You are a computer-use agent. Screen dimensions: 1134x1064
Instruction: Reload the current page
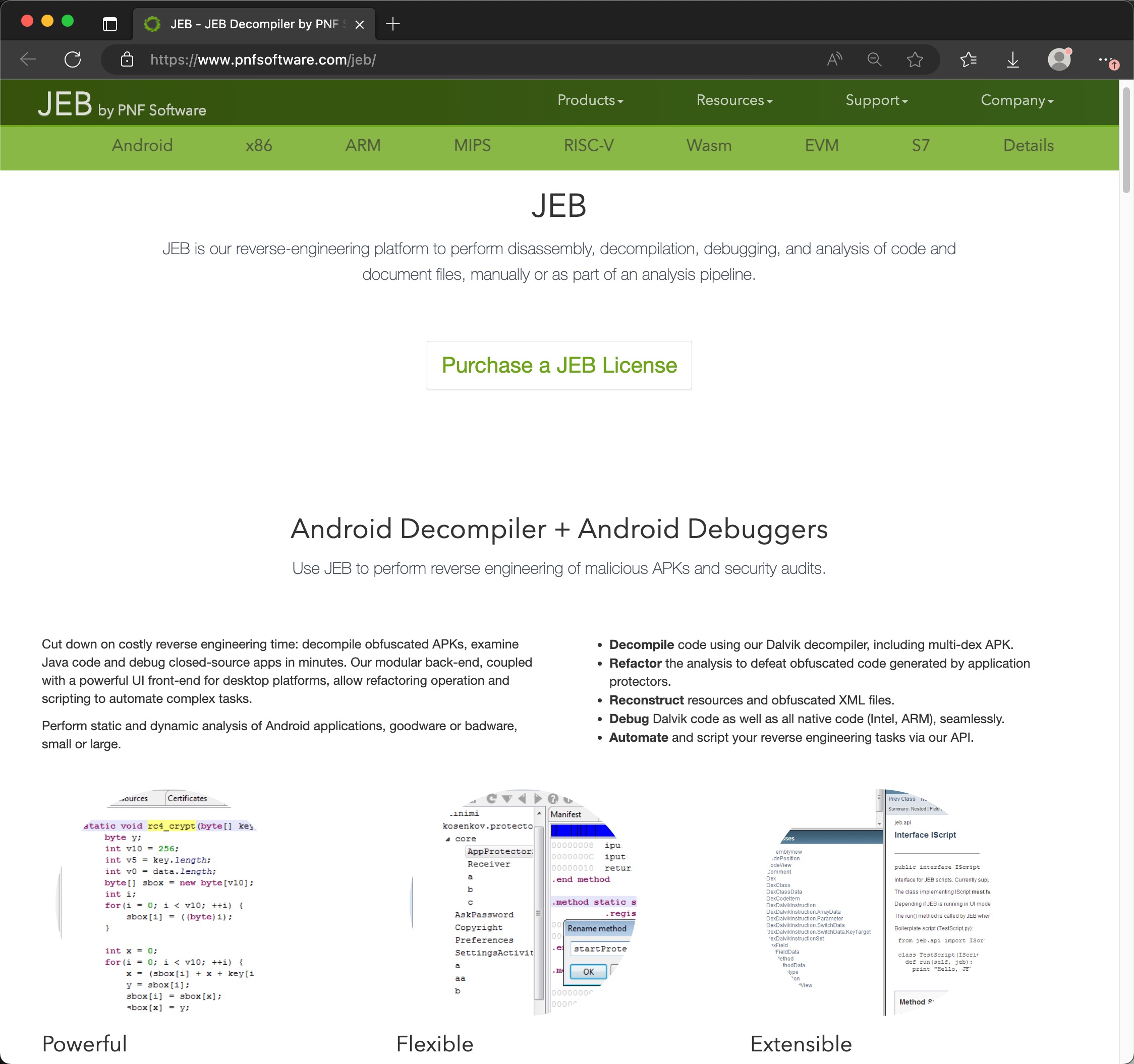[x=73, y=60]
